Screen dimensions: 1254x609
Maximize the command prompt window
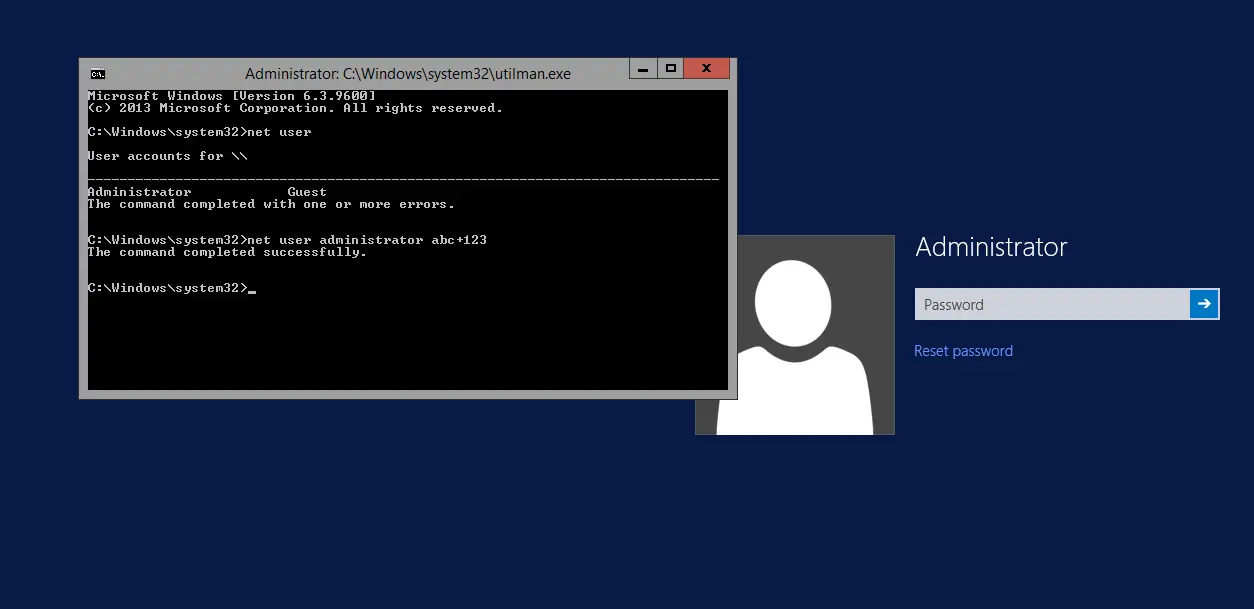671,69
